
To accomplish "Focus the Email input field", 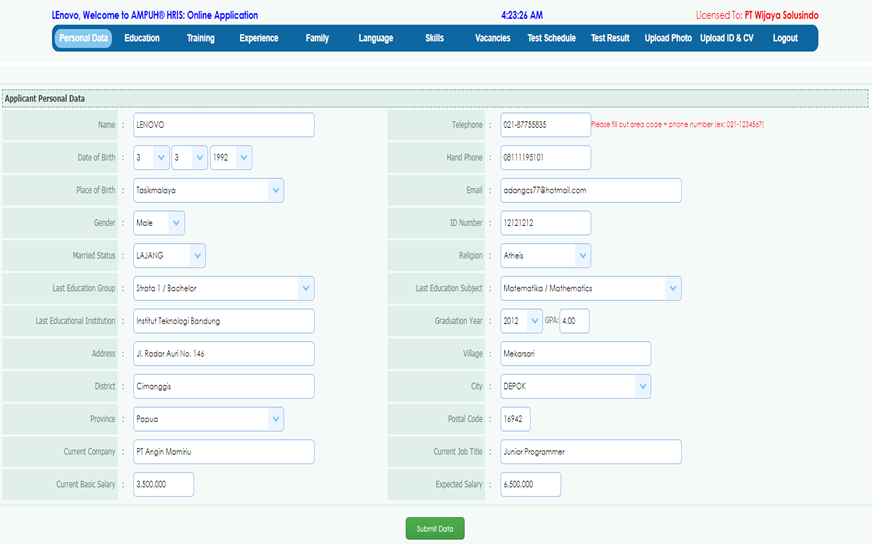I will coord(590,190).
